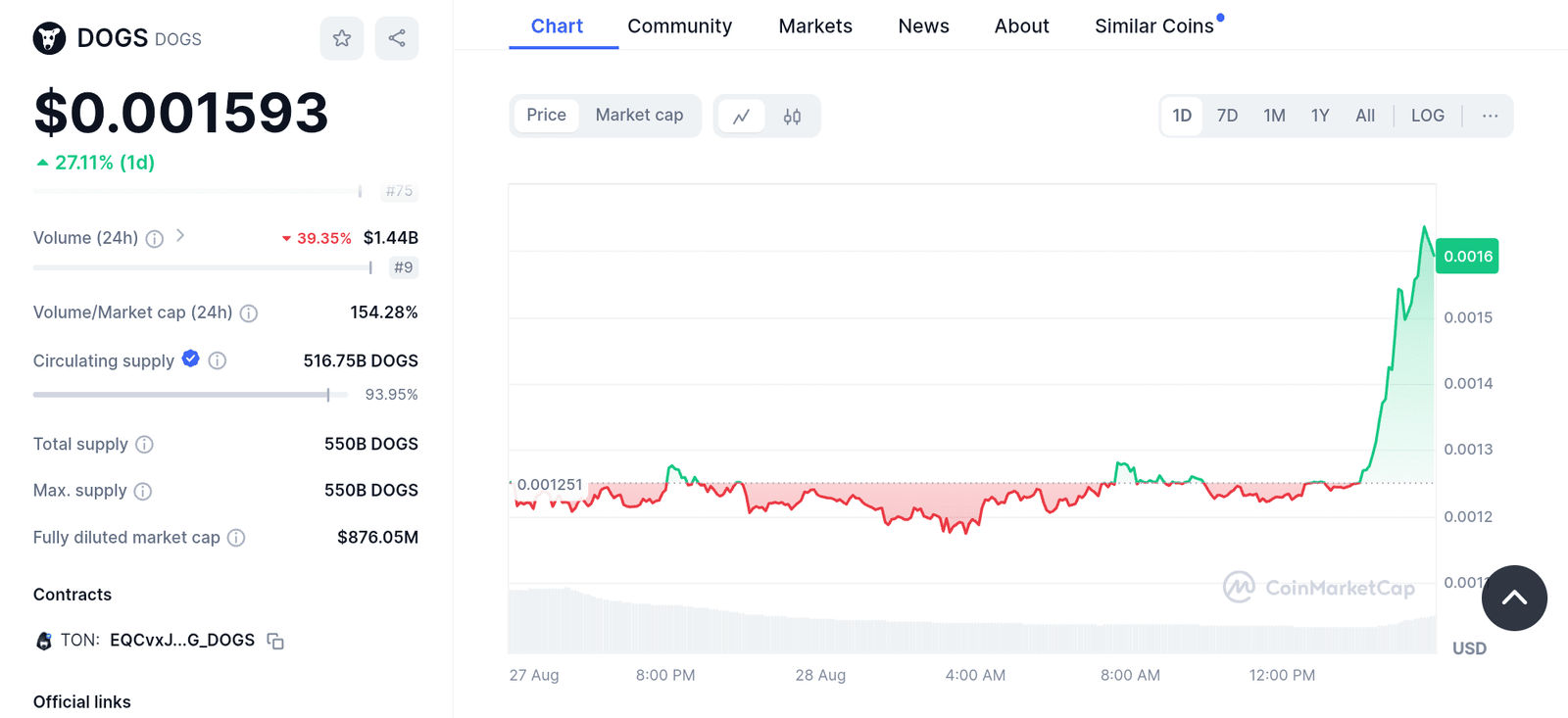1568x718 pixels.
Task: Click the share icon button
Action: click(x=397, y=38)
